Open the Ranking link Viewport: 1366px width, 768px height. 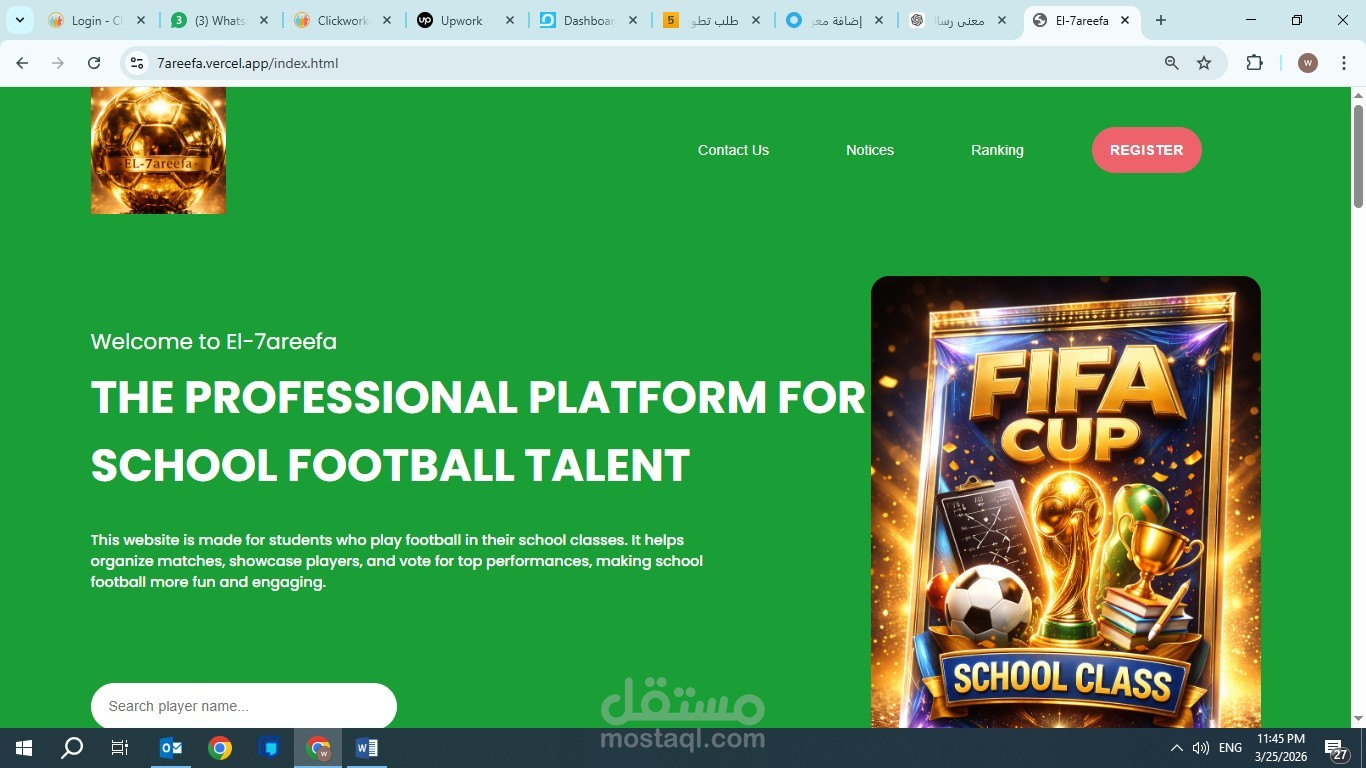pyautogui.click(x=997, y=150)
